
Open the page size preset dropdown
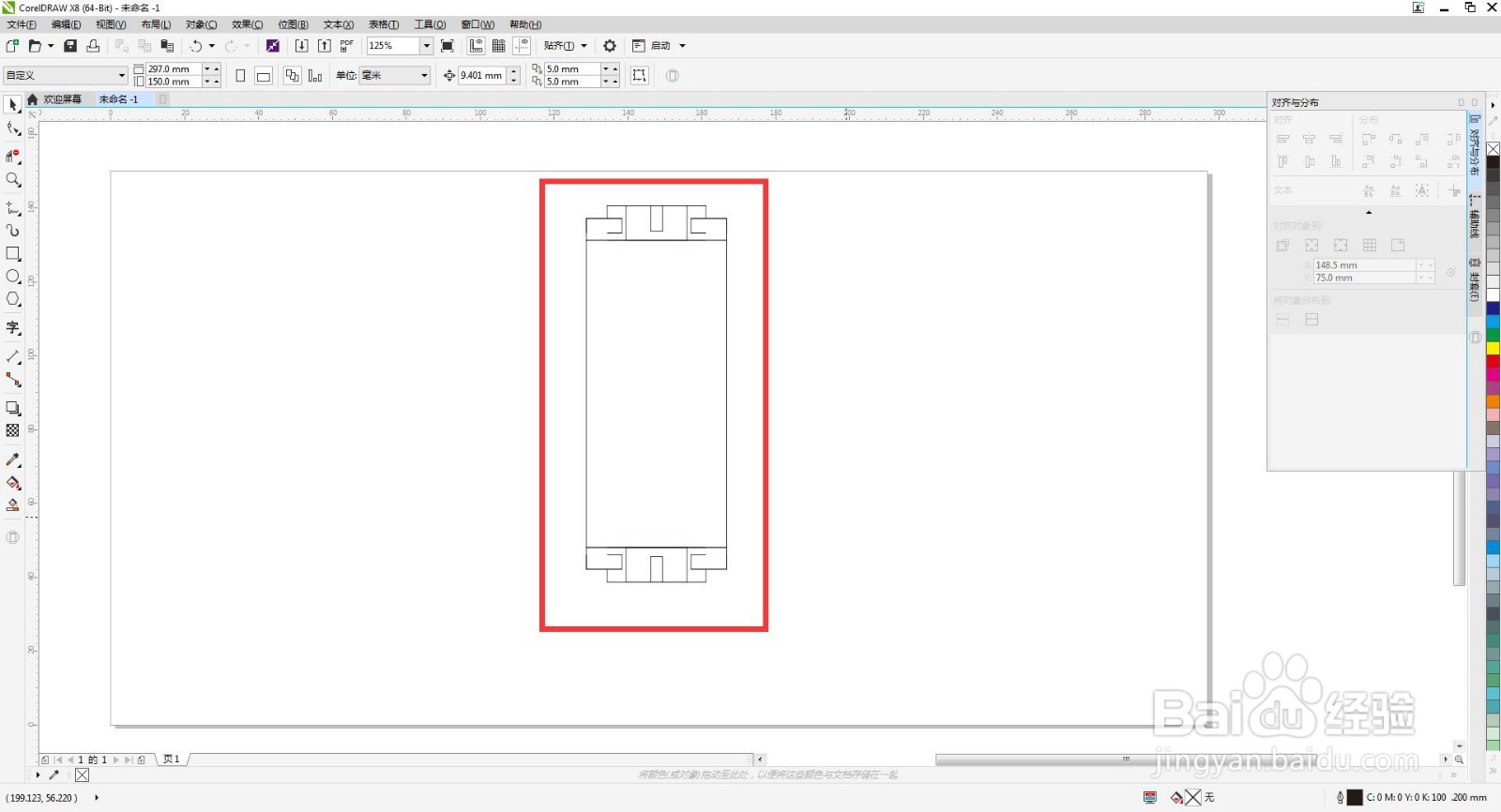[121, 75]
